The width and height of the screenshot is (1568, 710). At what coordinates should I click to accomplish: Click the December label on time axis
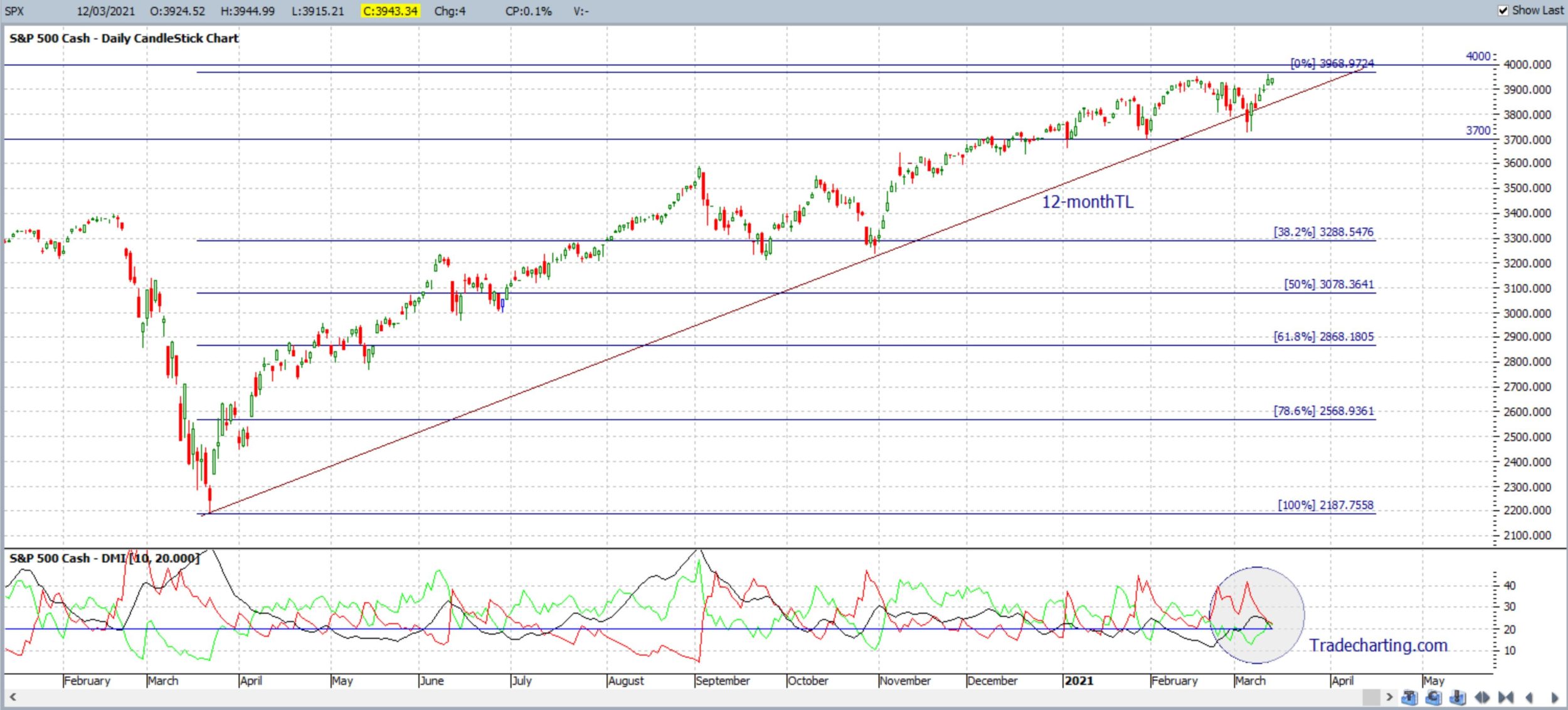[x=992, y=681]
